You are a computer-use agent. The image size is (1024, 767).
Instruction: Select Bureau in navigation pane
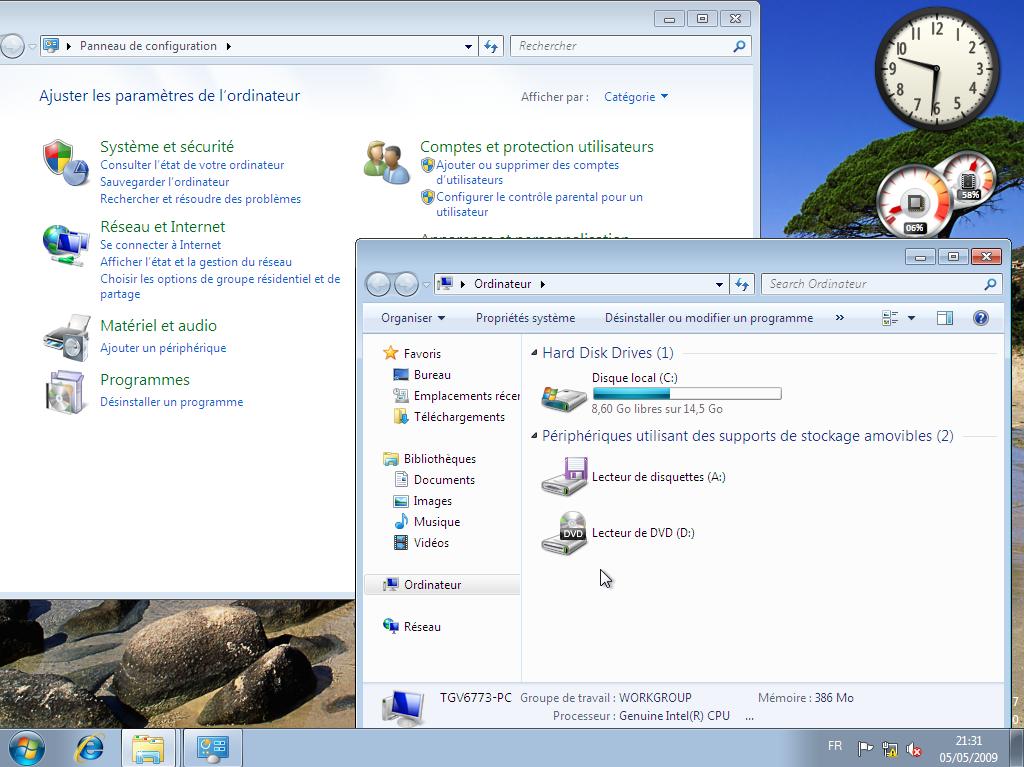432,375
